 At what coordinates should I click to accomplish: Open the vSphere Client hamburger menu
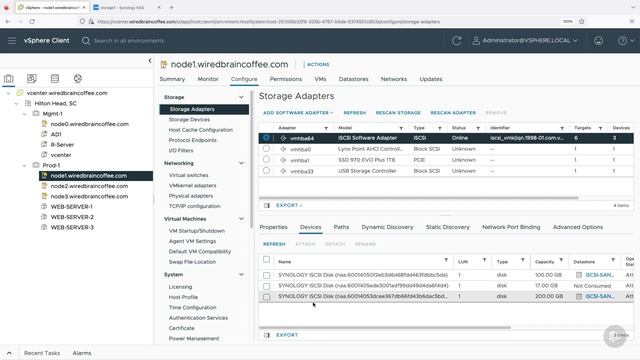[12, 40]
